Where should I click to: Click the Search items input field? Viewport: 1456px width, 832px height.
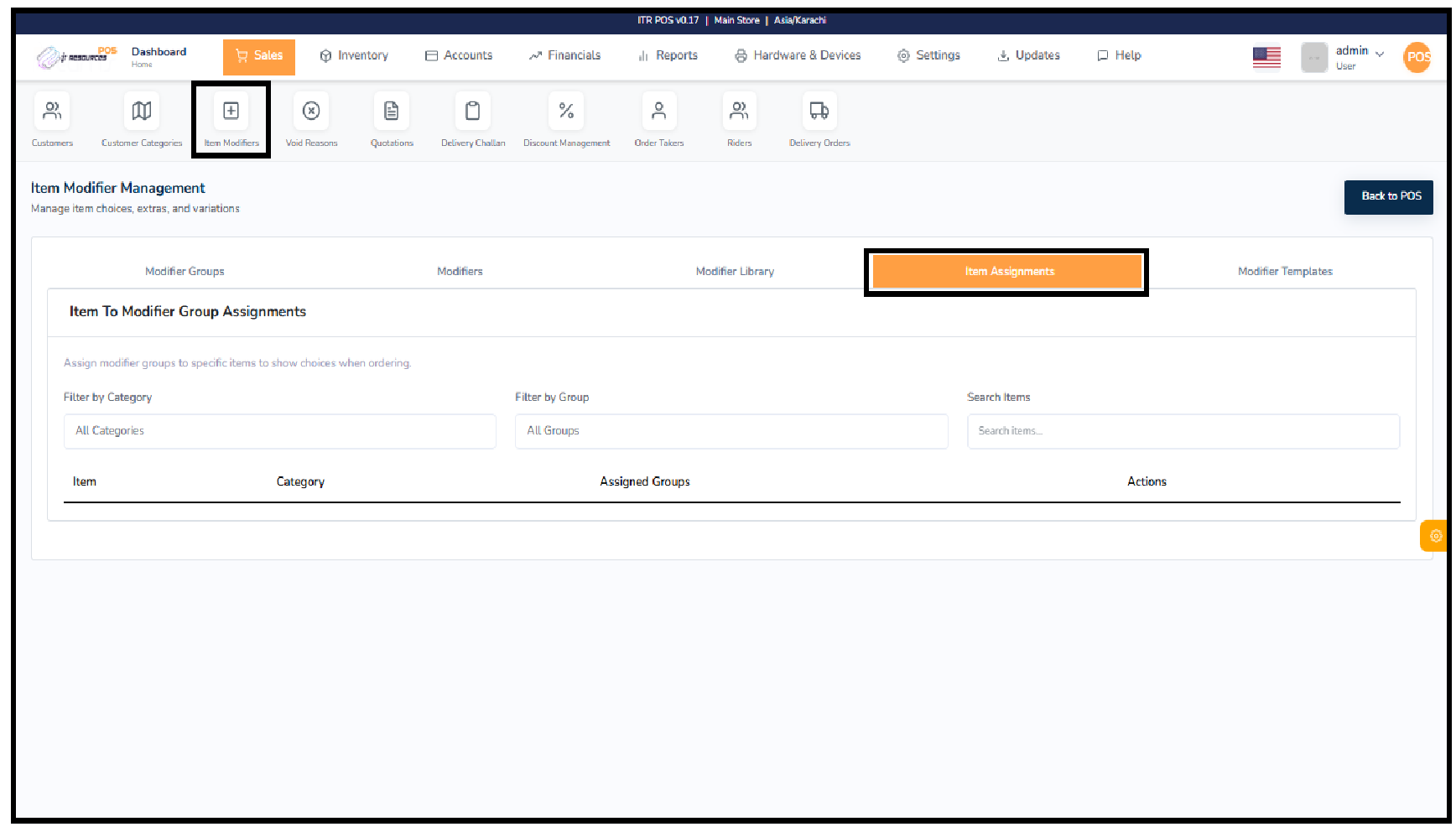pos(1183,431)
